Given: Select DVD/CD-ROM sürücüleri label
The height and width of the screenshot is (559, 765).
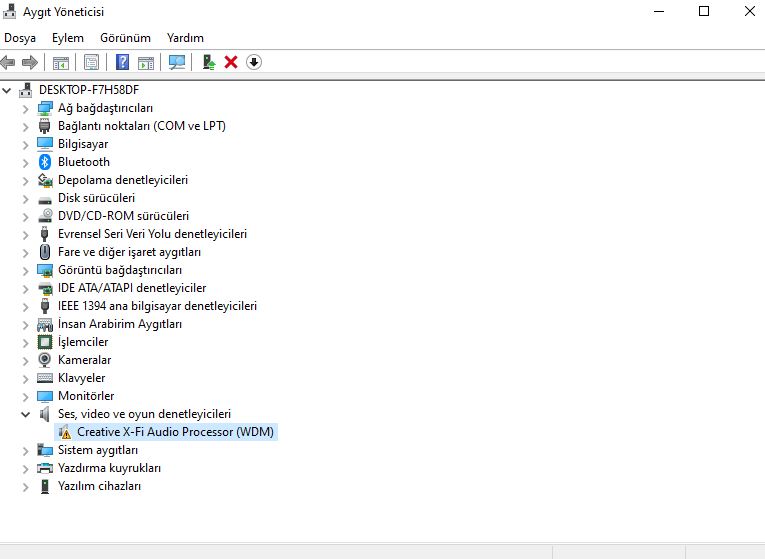Looking at the screenshot, I should [123, 216].
